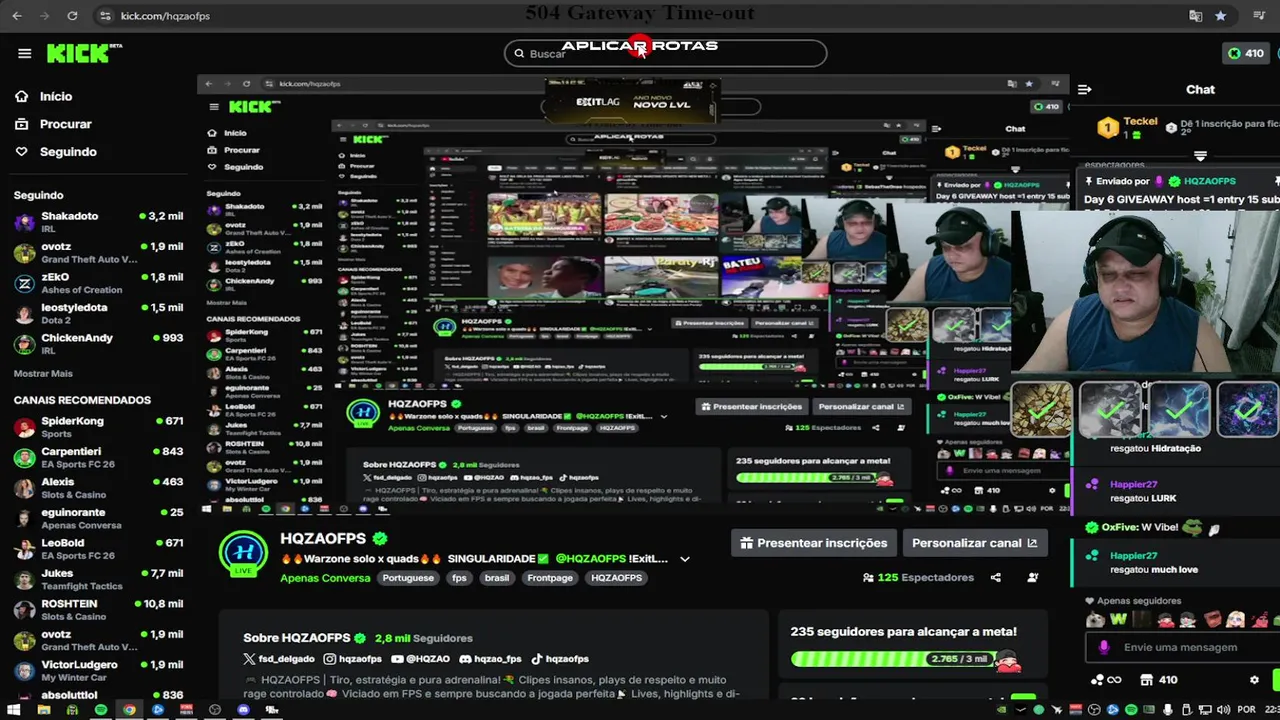1280x720 pixels.
Task: Collapse chat panel with arrow beside Chat title
Action: (x=1084, y=89)
